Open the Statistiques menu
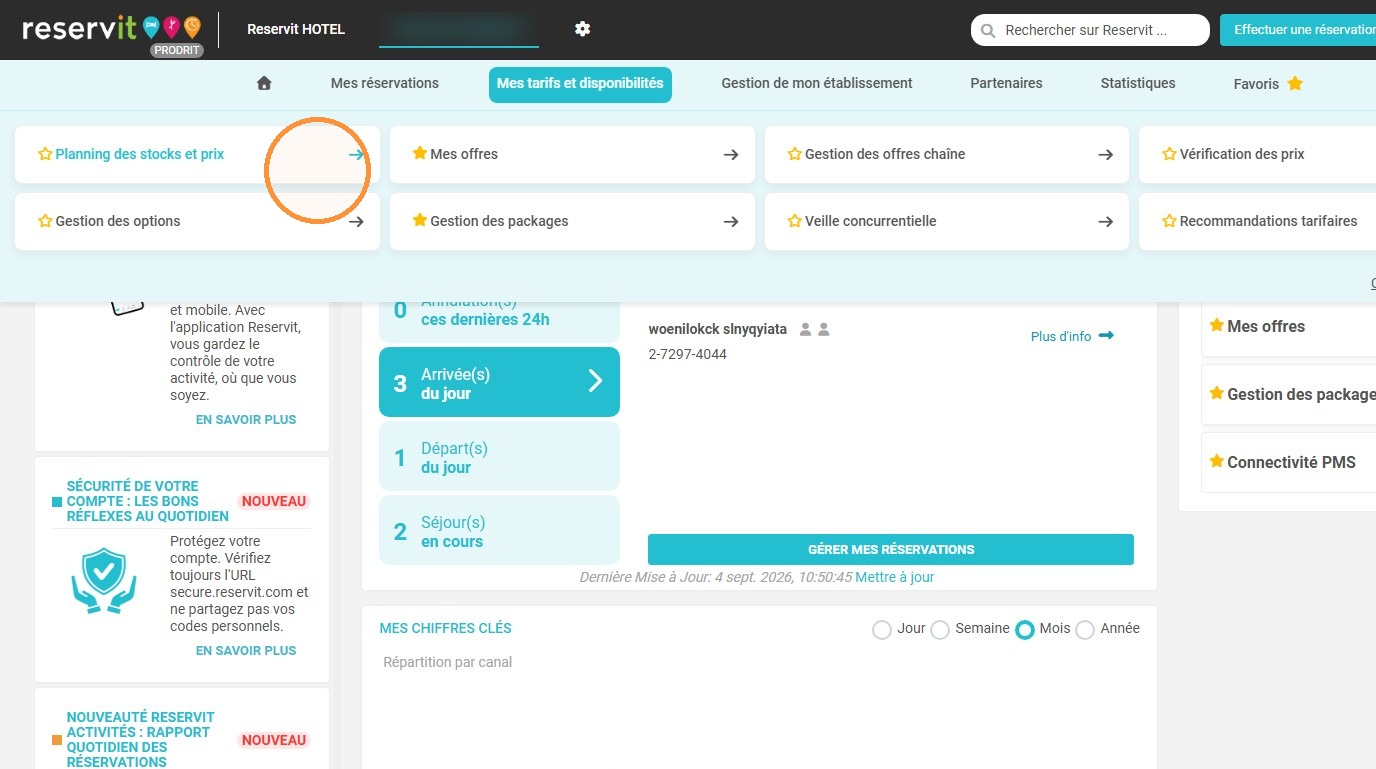The width and height of the screenshot is (1376, 769). [1138, 84]
